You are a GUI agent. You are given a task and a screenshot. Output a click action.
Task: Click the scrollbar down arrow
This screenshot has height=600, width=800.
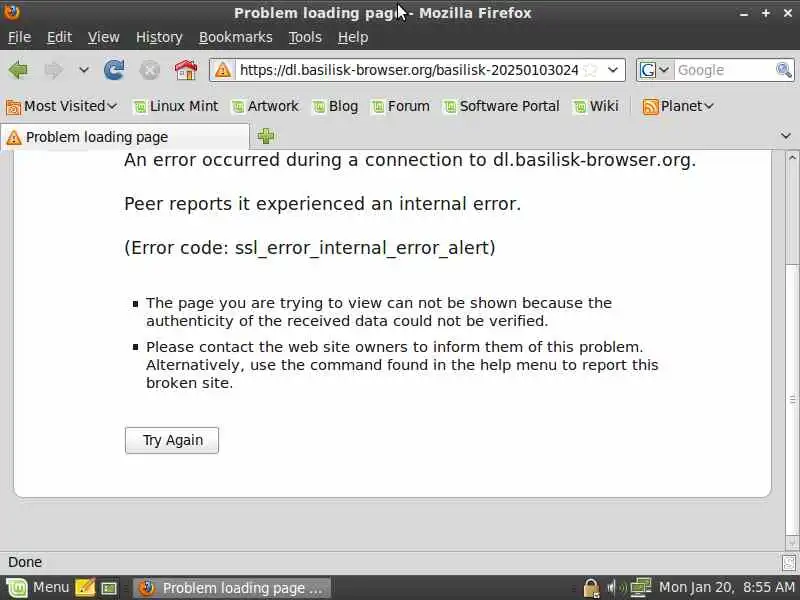click(792, 542)
